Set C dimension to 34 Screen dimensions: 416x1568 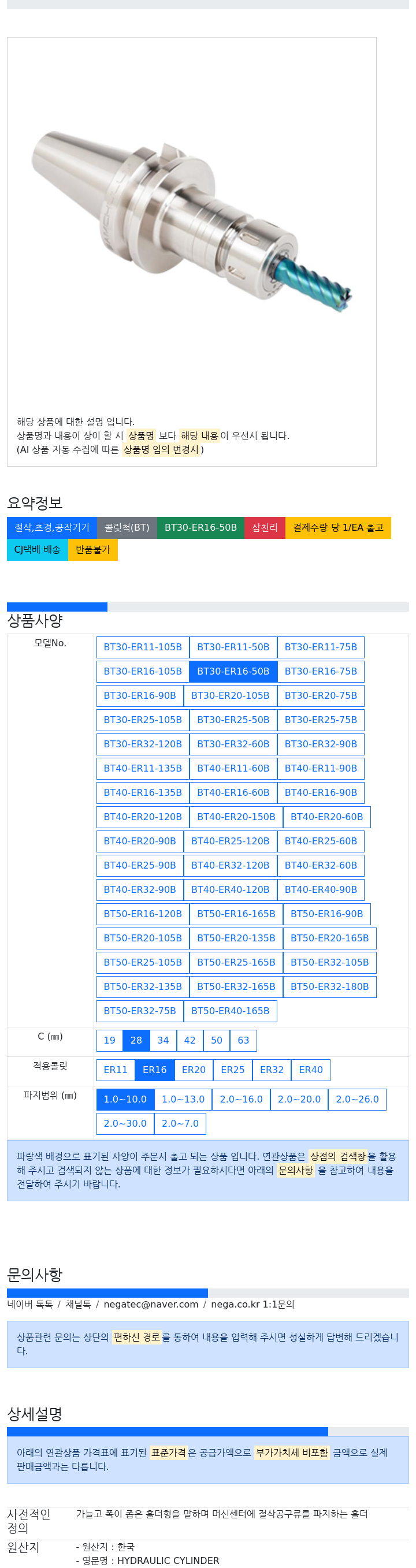[x=162, y=1041]
